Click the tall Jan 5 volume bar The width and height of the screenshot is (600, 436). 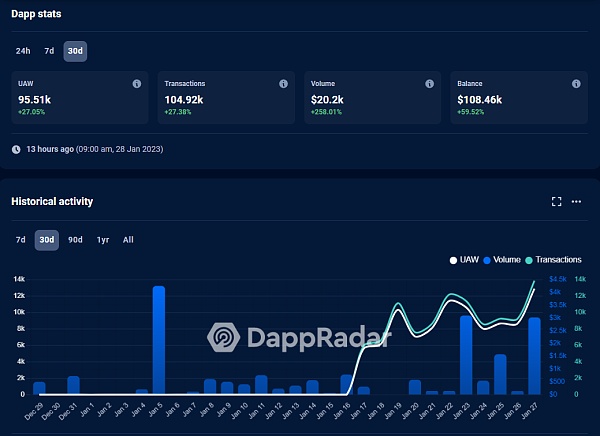158,340
